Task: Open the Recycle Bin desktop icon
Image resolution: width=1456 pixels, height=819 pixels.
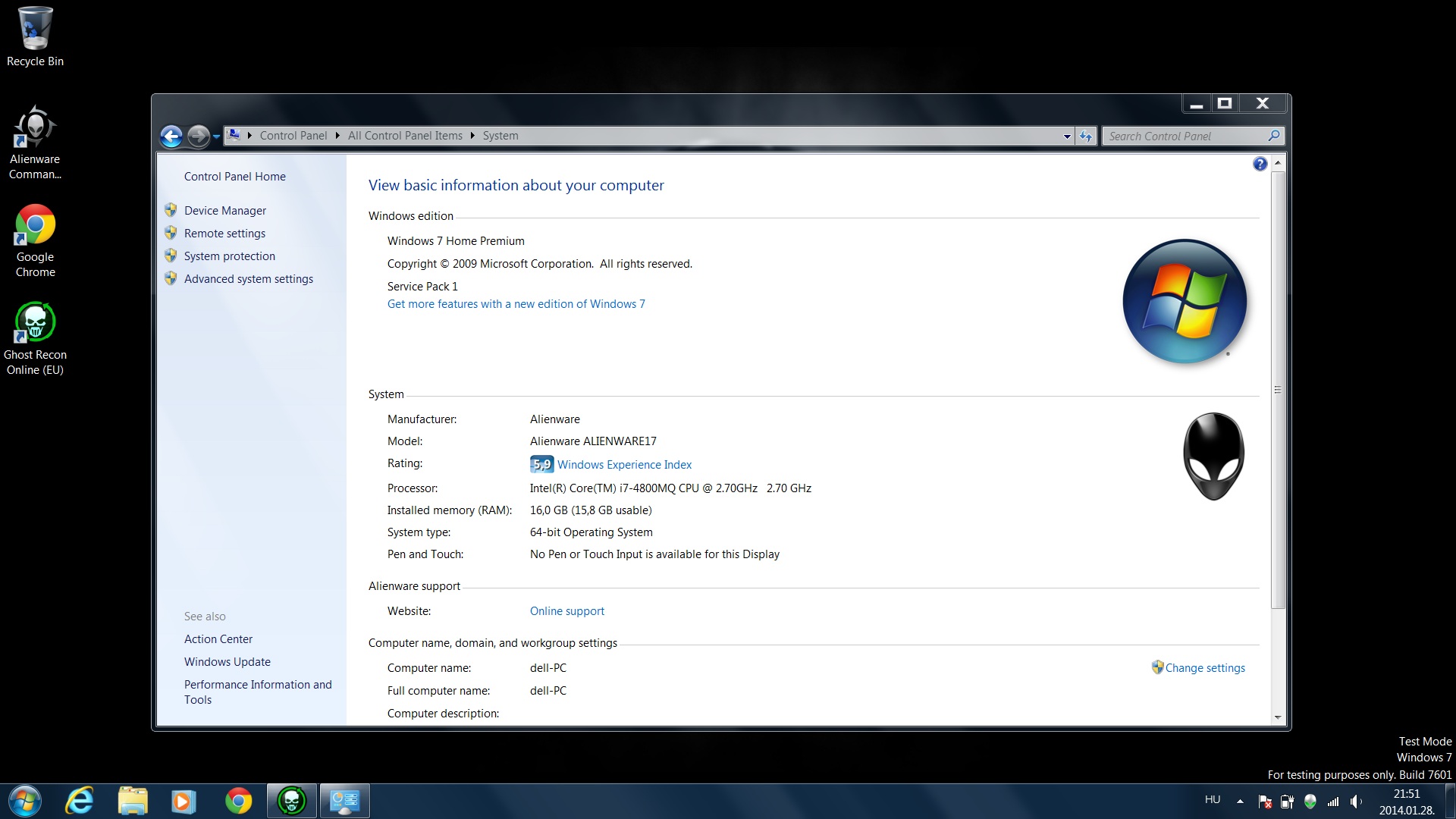Action: point(35,36)
